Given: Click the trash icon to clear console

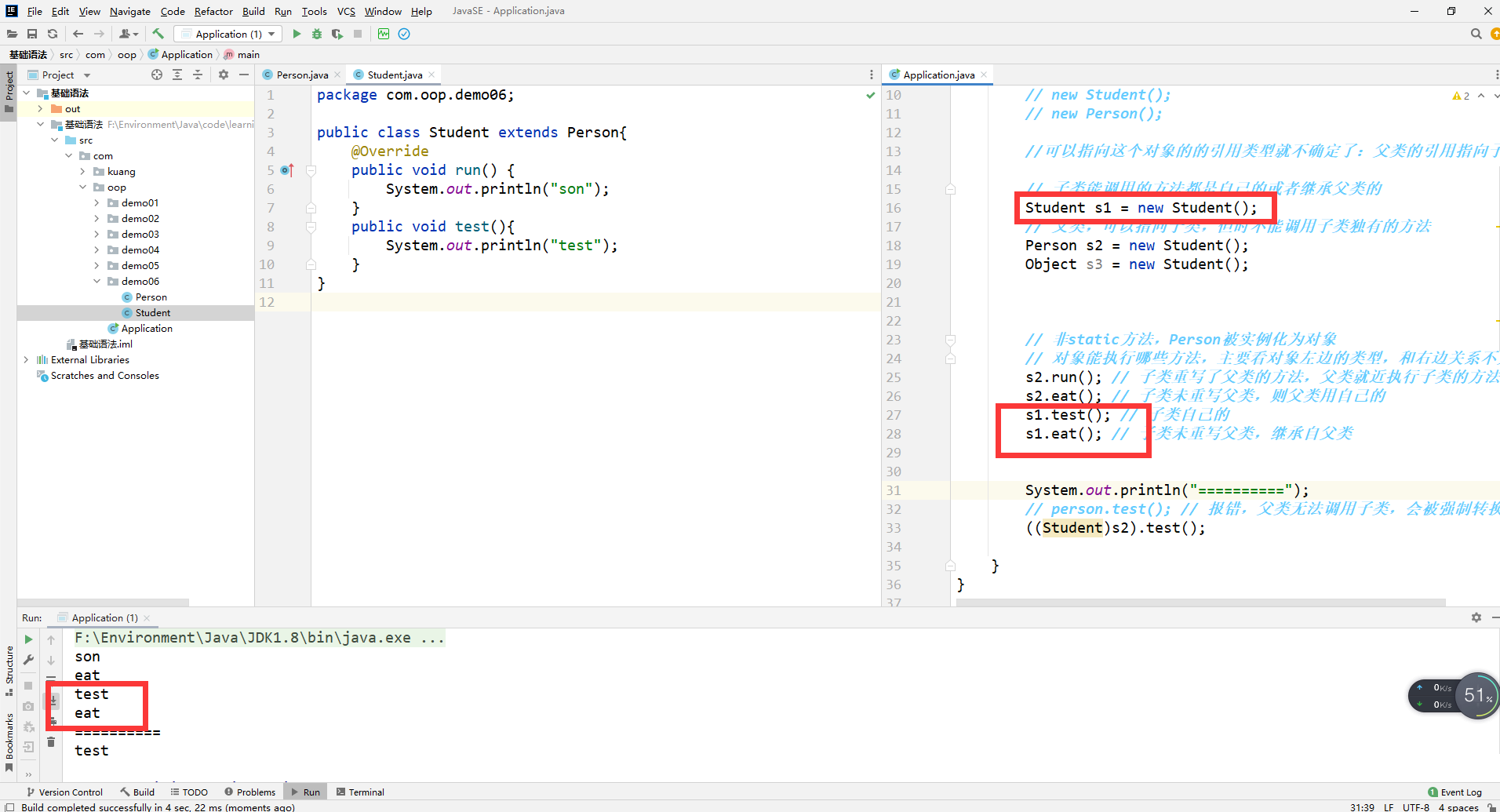Looking at the screenshot, I should click(51, 741).
